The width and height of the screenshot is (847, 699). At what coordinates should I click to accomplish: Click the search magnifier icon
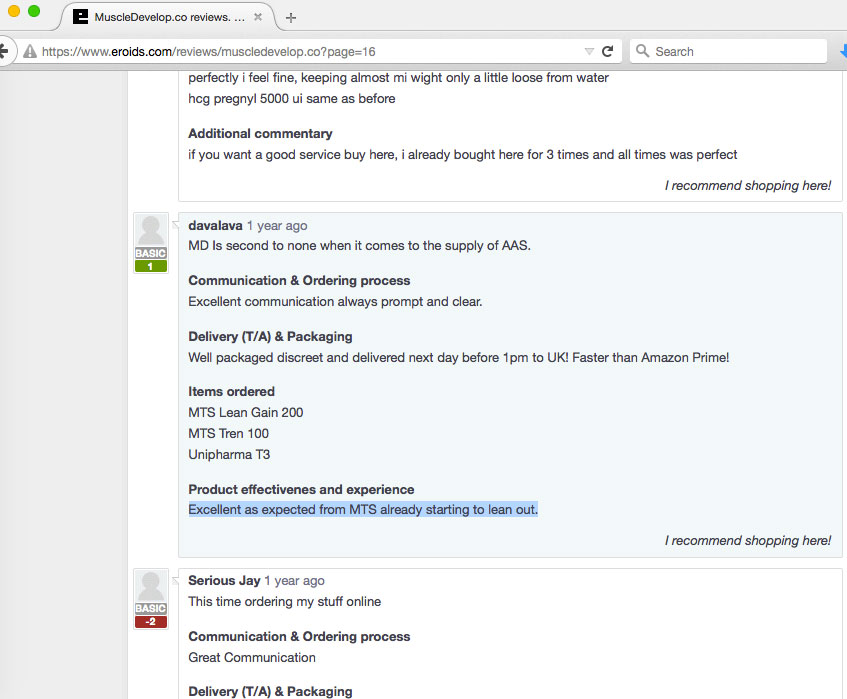click(642, 51)
